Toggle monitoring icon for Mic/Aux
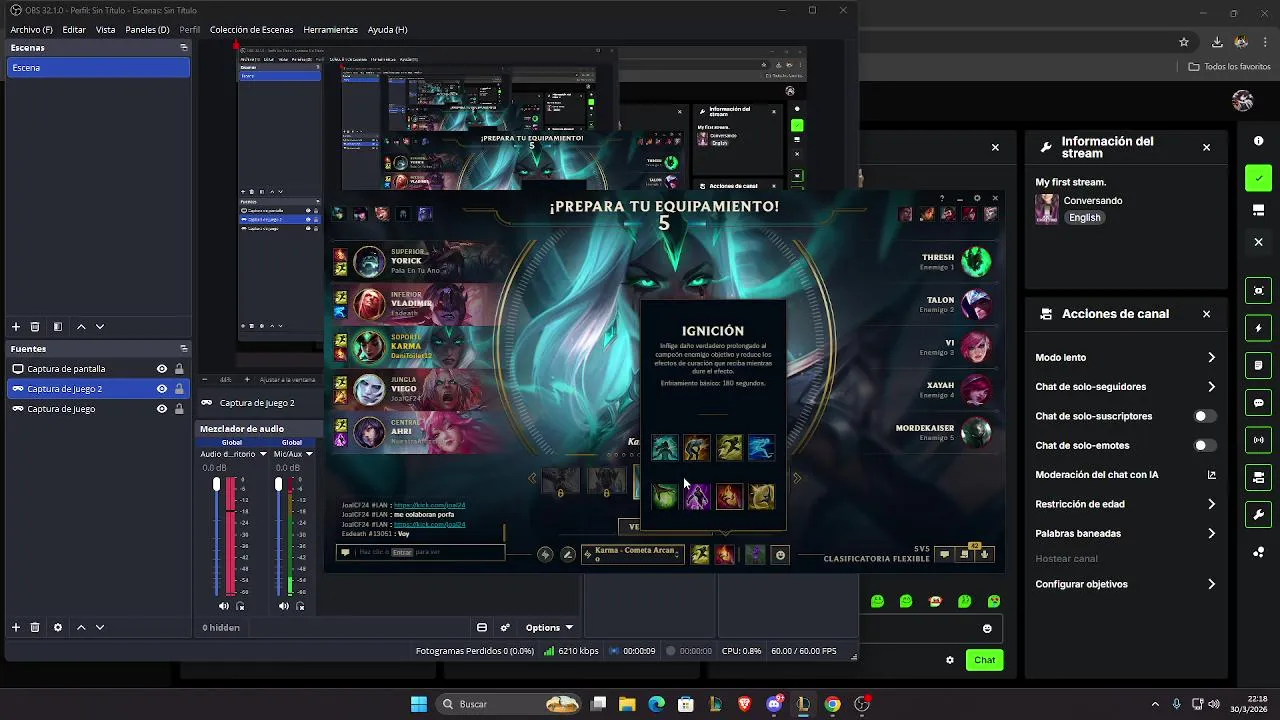 [300, 606]
